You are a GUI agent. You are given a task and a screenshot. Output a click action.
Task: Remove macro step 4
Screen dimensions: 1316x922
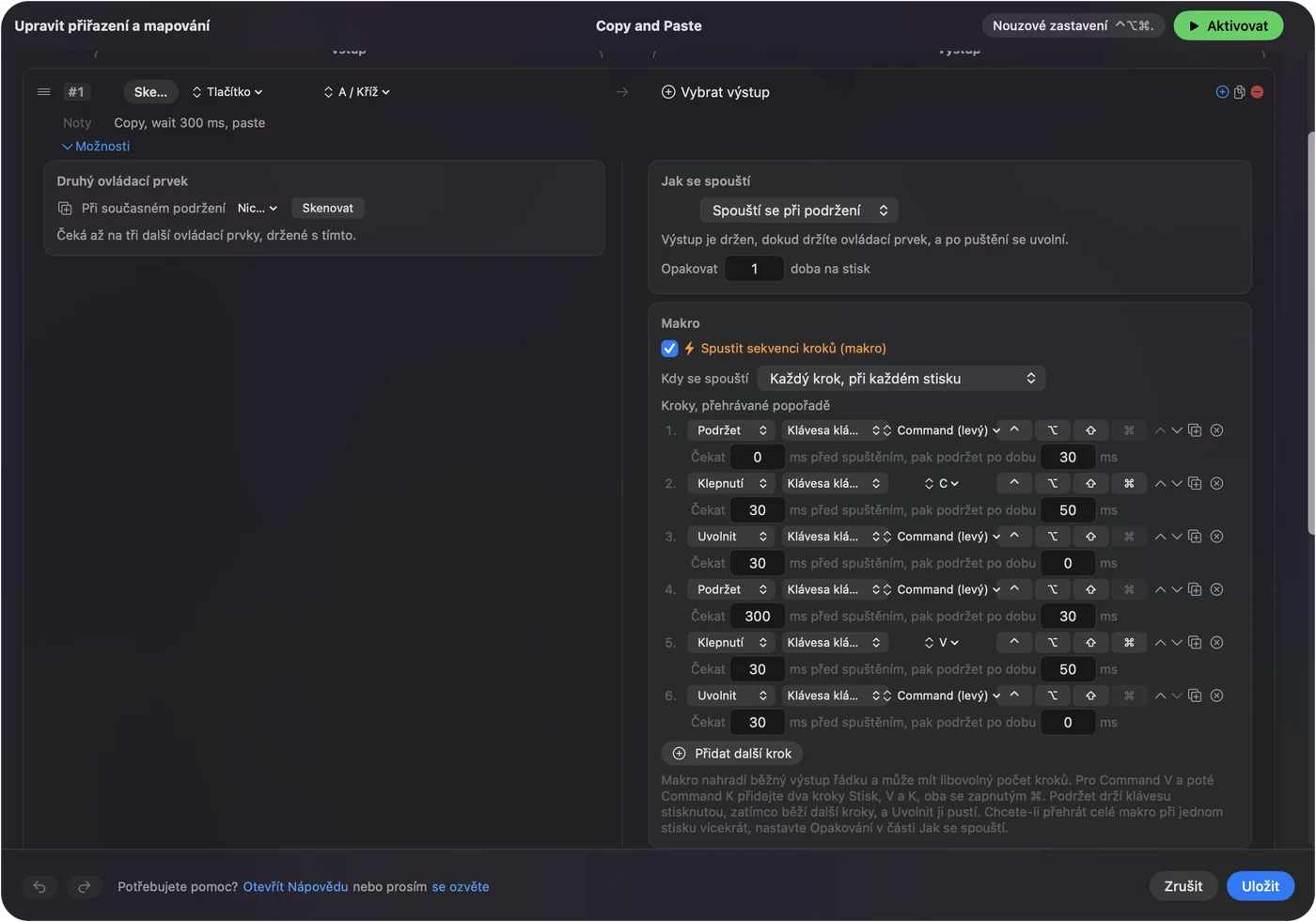coord(1216,589)
